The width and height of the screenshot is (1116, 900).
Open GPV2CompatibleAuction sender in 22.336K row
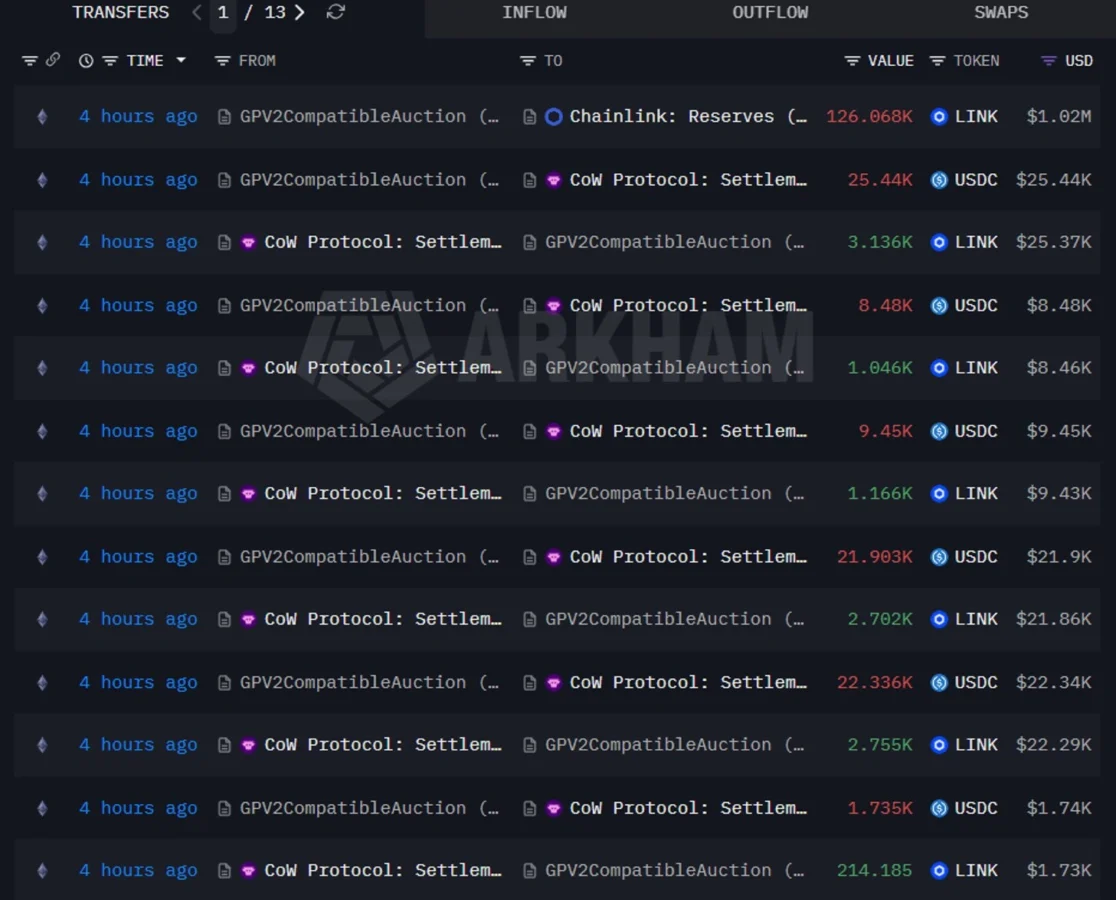click(369, 683)
